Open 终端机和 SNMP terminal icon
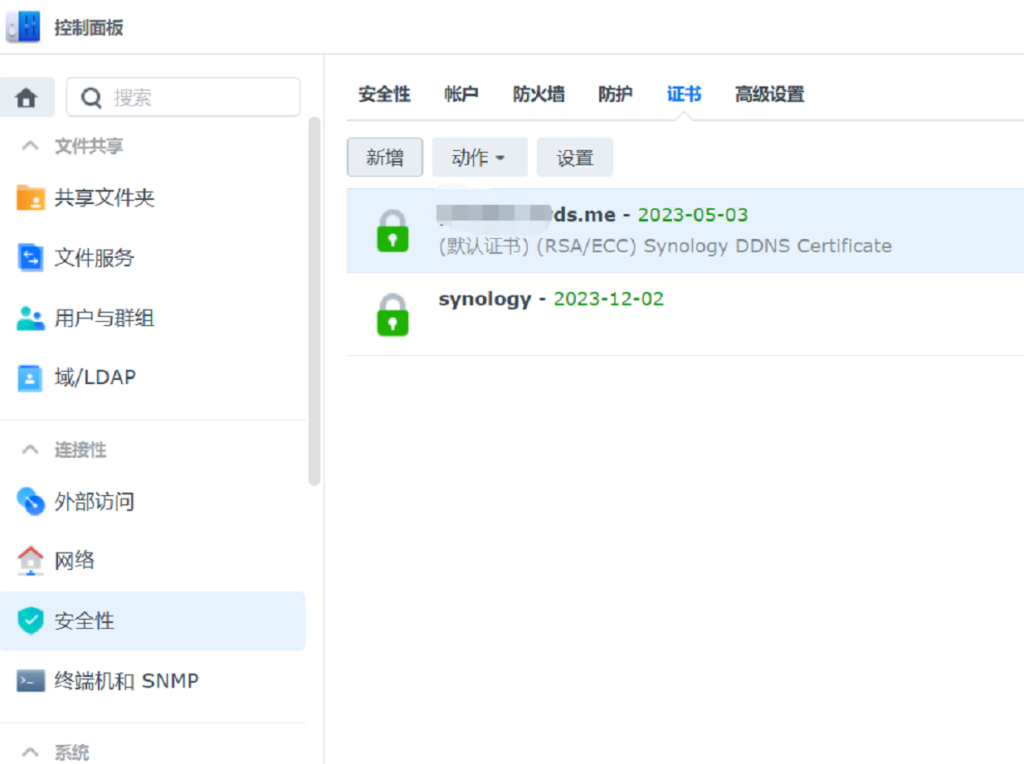Image resolution: width=1024 pixels, height=764 pixels. pyautogui.click(x=31, y=681)
